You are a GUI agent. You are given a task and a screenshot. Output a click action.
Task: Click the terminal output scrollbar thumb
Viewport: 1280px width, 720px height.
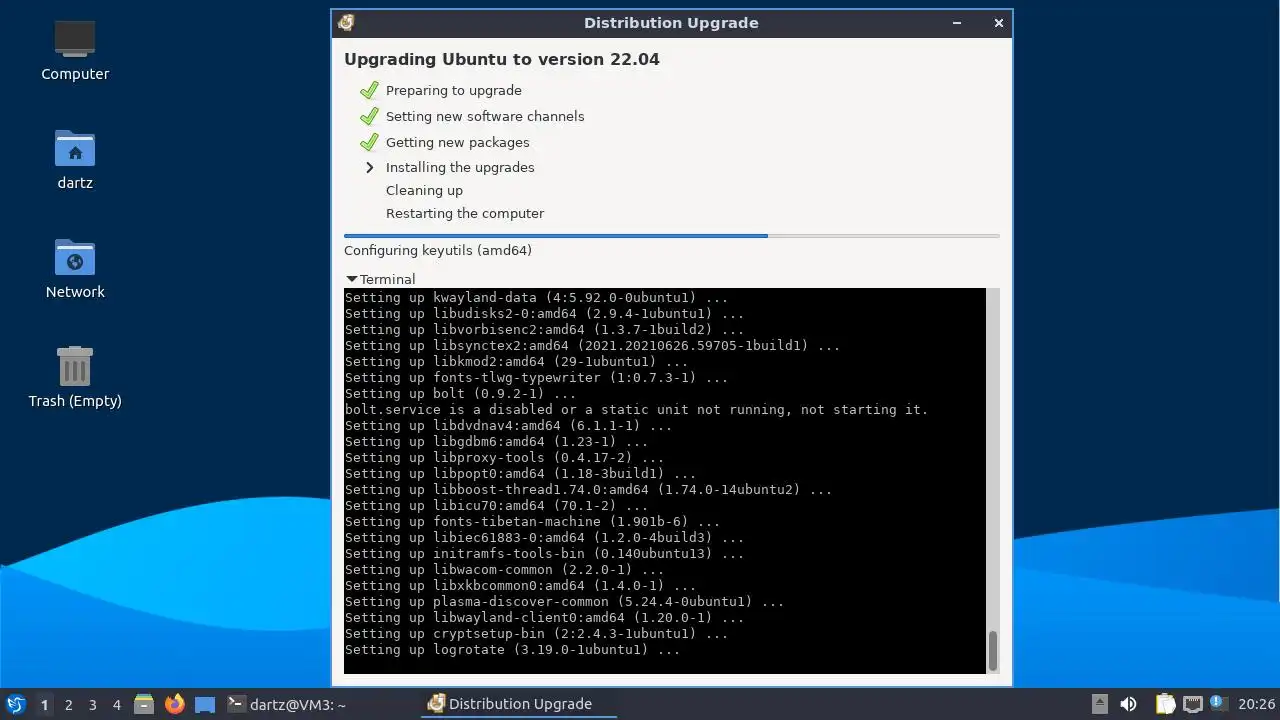(993, 651)
